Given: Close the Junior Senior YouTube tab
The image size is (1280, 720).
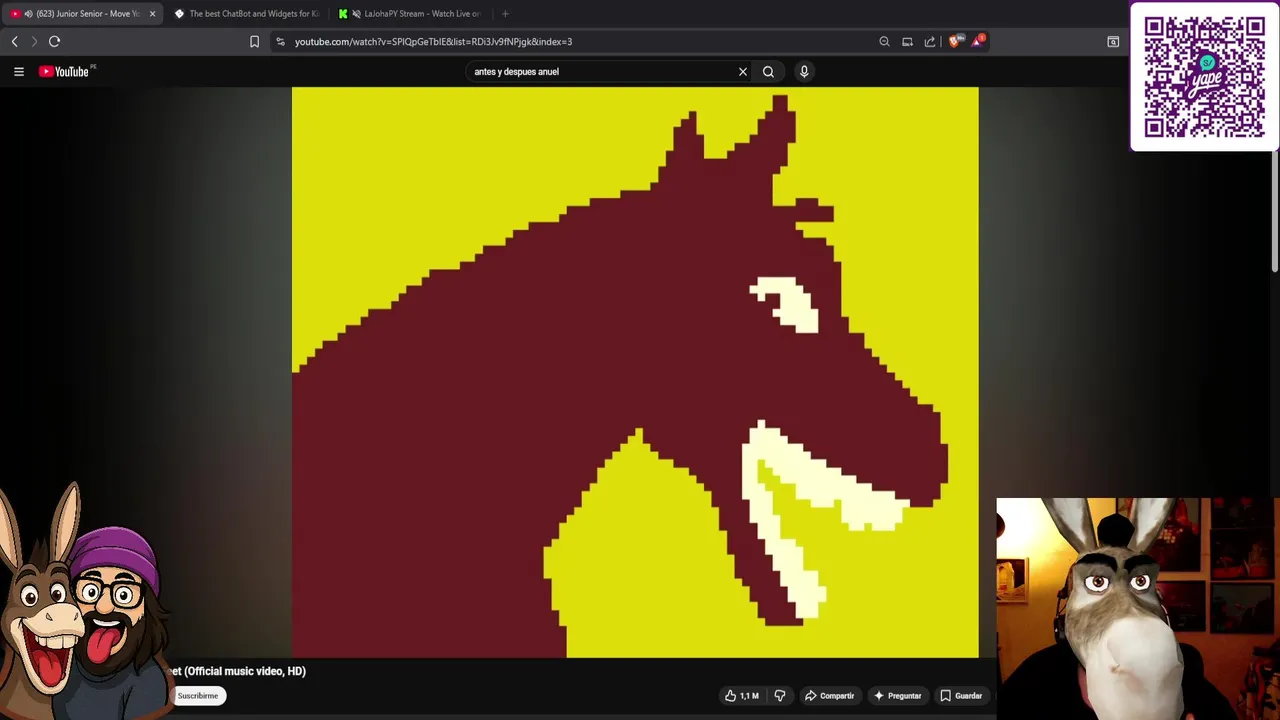Looking at the screenshot, I should coord(152,14).
